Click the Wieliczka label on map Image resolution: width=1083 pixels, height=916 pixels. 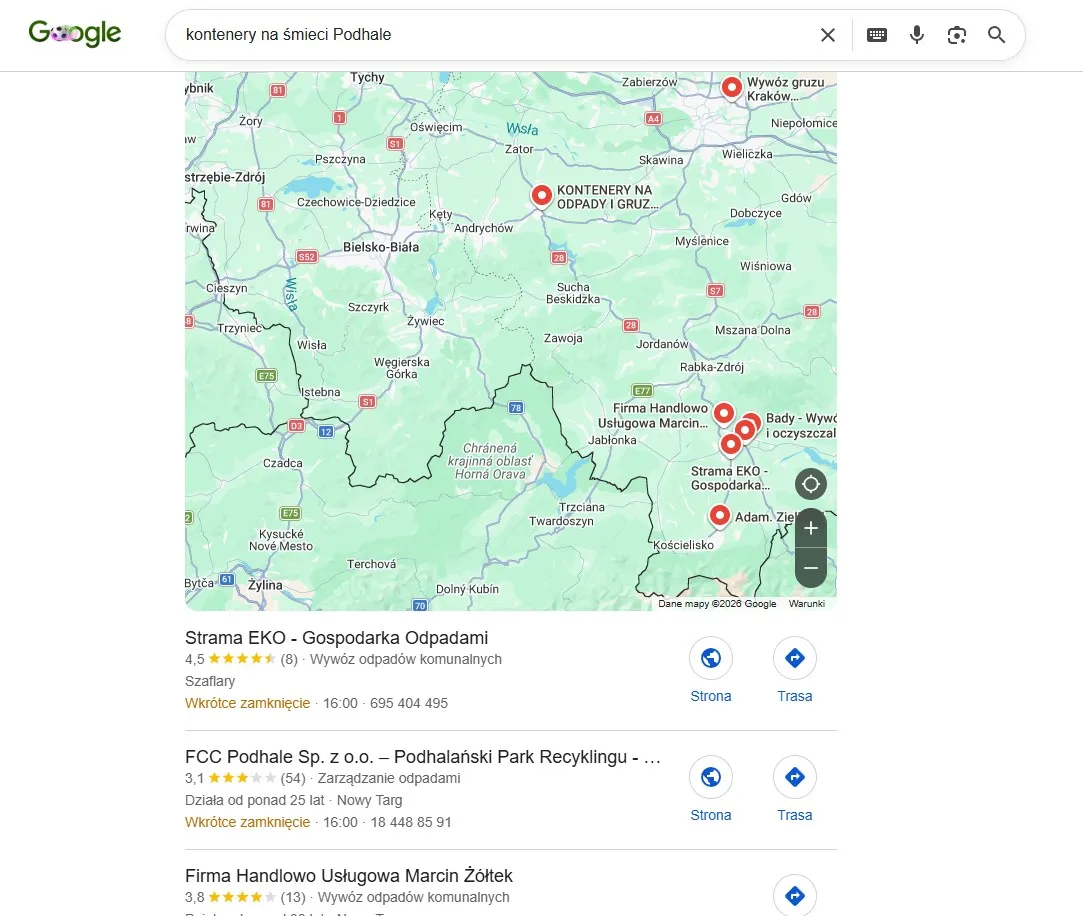[747, 154]
